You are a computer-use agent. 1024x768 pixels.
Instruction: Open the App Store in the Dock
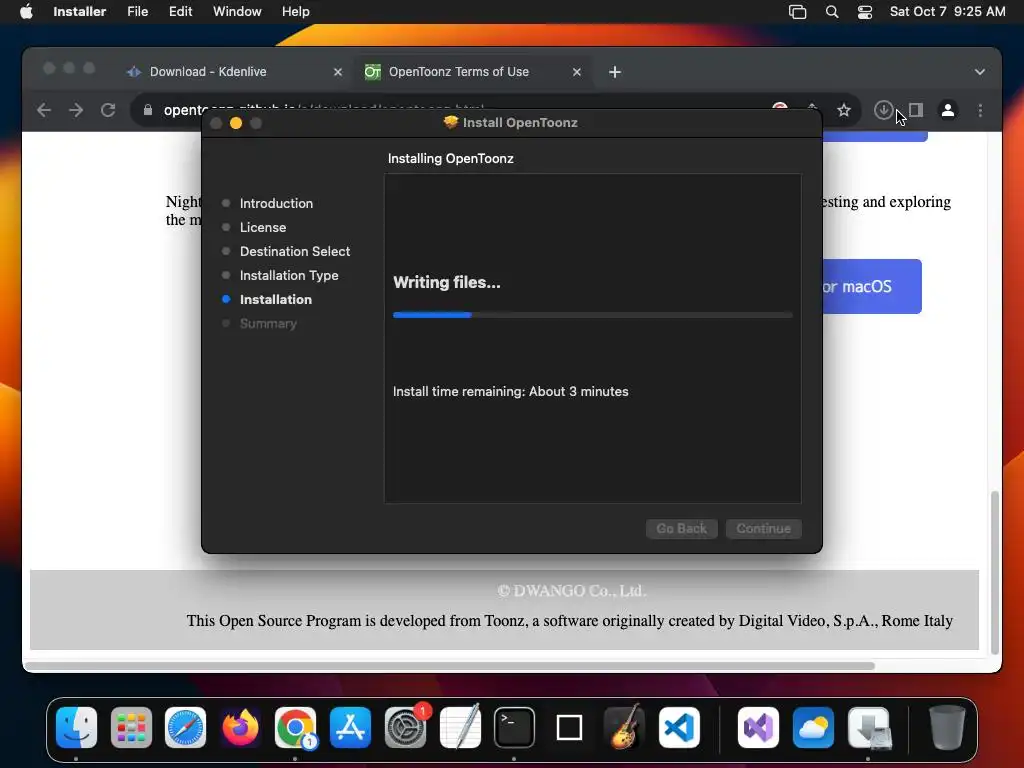click(350, 727)
